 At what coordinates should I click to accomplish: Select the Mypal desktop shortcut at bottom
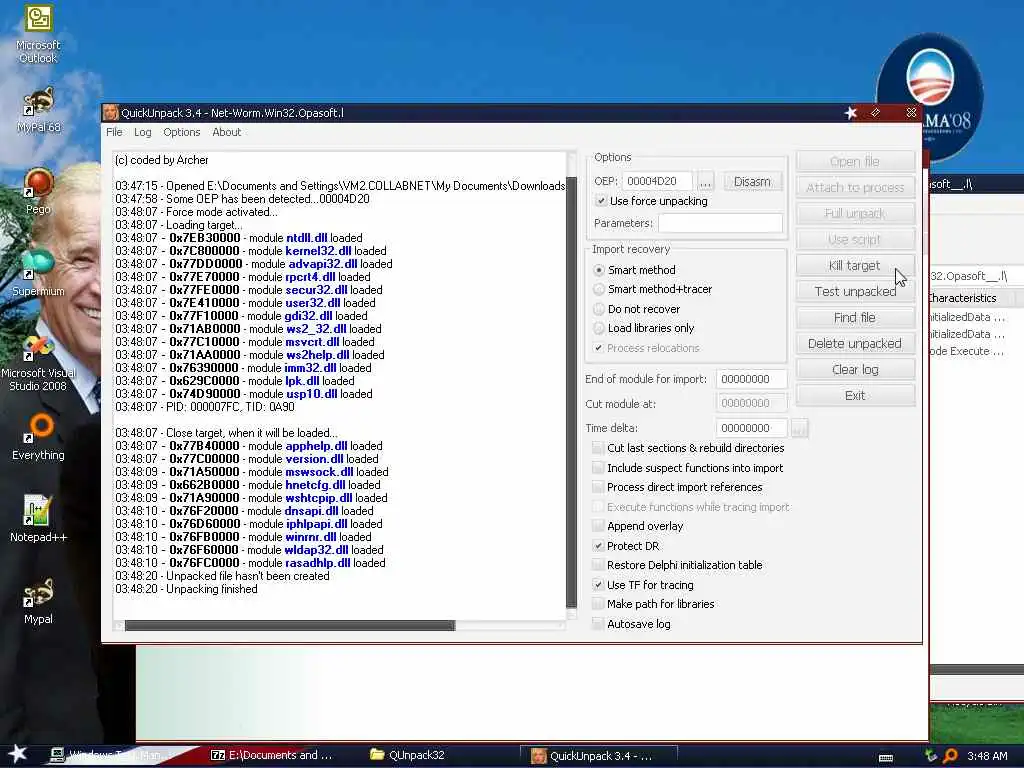pos(38,601)
